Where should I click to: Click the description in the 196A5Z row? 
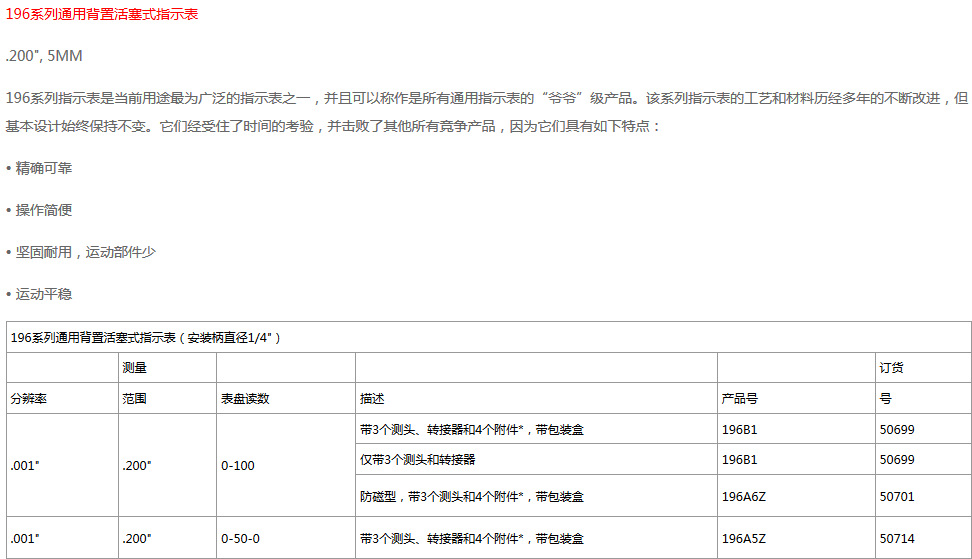click(x=472, y=539)
